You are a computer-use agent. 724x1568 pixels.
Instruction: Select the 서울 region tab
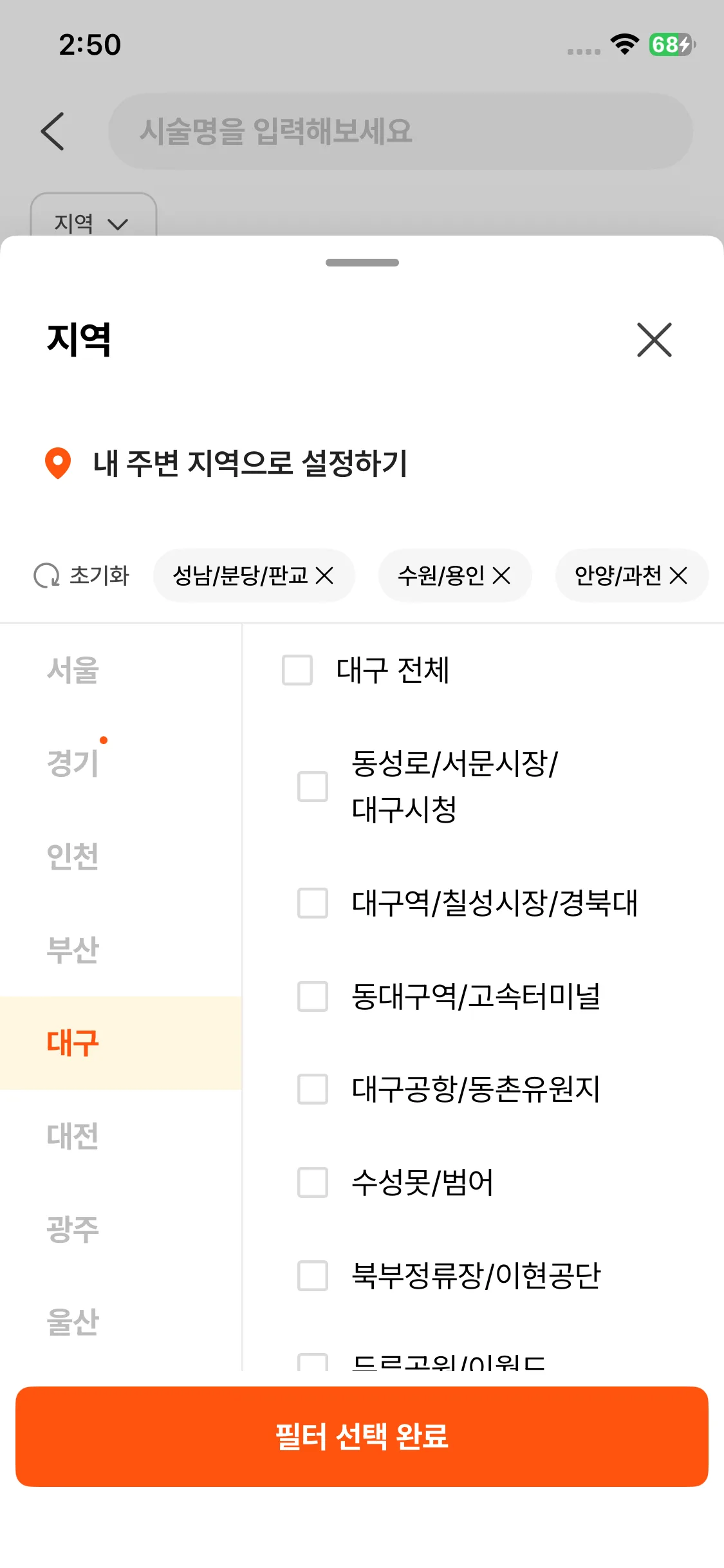73,670
